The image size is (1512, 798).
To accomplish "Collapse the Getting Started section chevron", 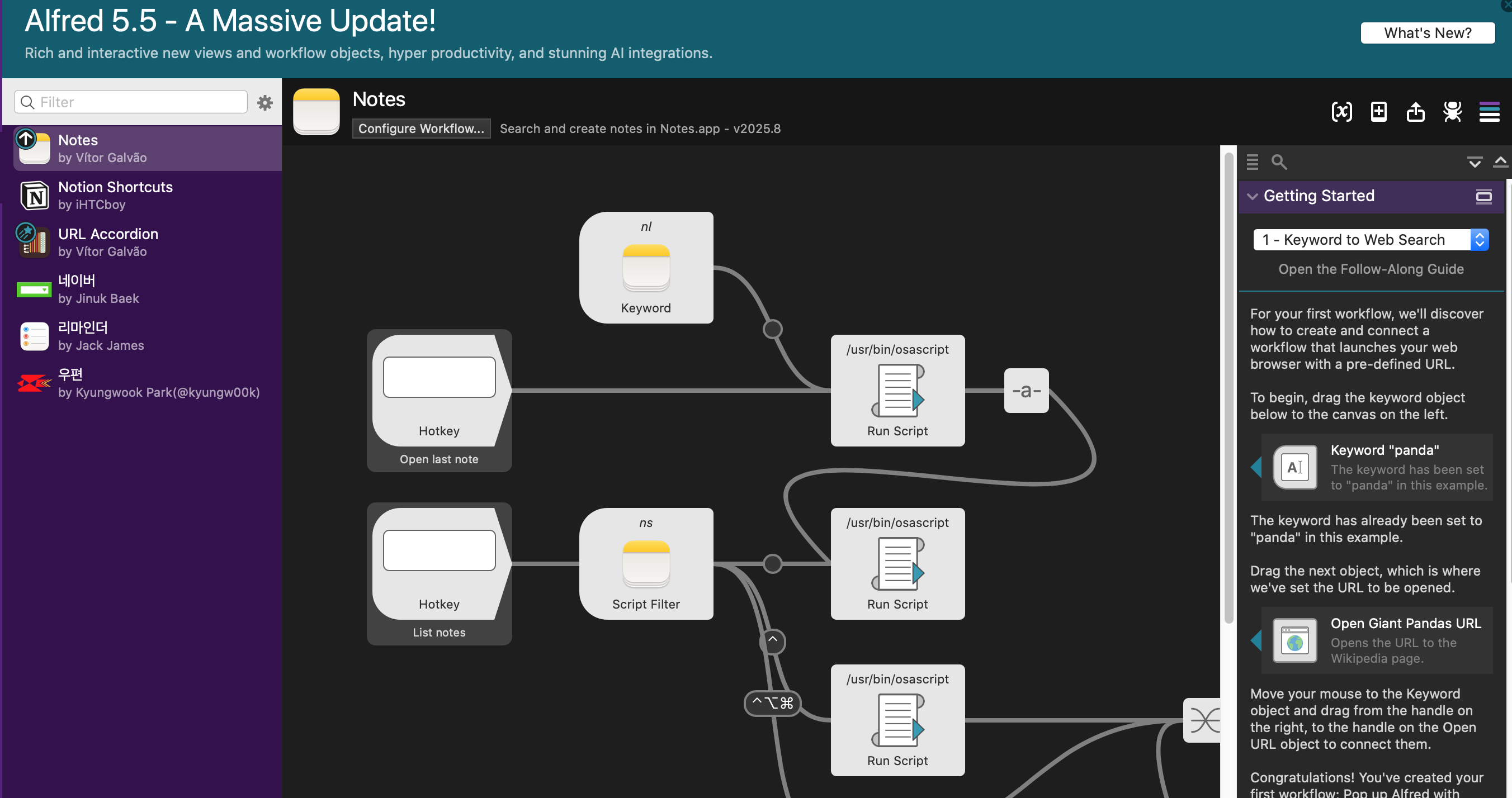I will 1253,196.
